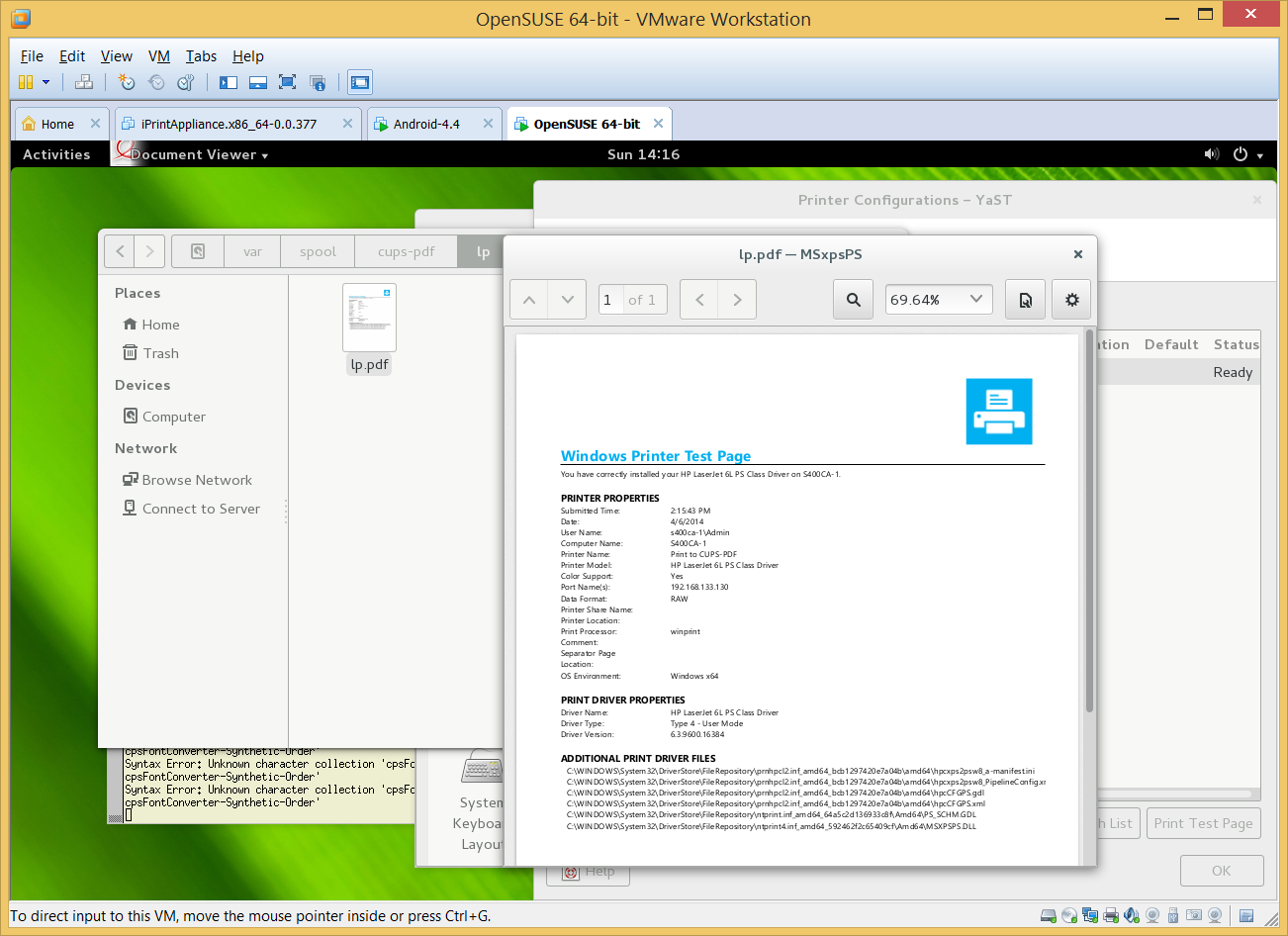Screen dimensions: 1288x936
Task: Open the VM menu
Action: point(158,56)
